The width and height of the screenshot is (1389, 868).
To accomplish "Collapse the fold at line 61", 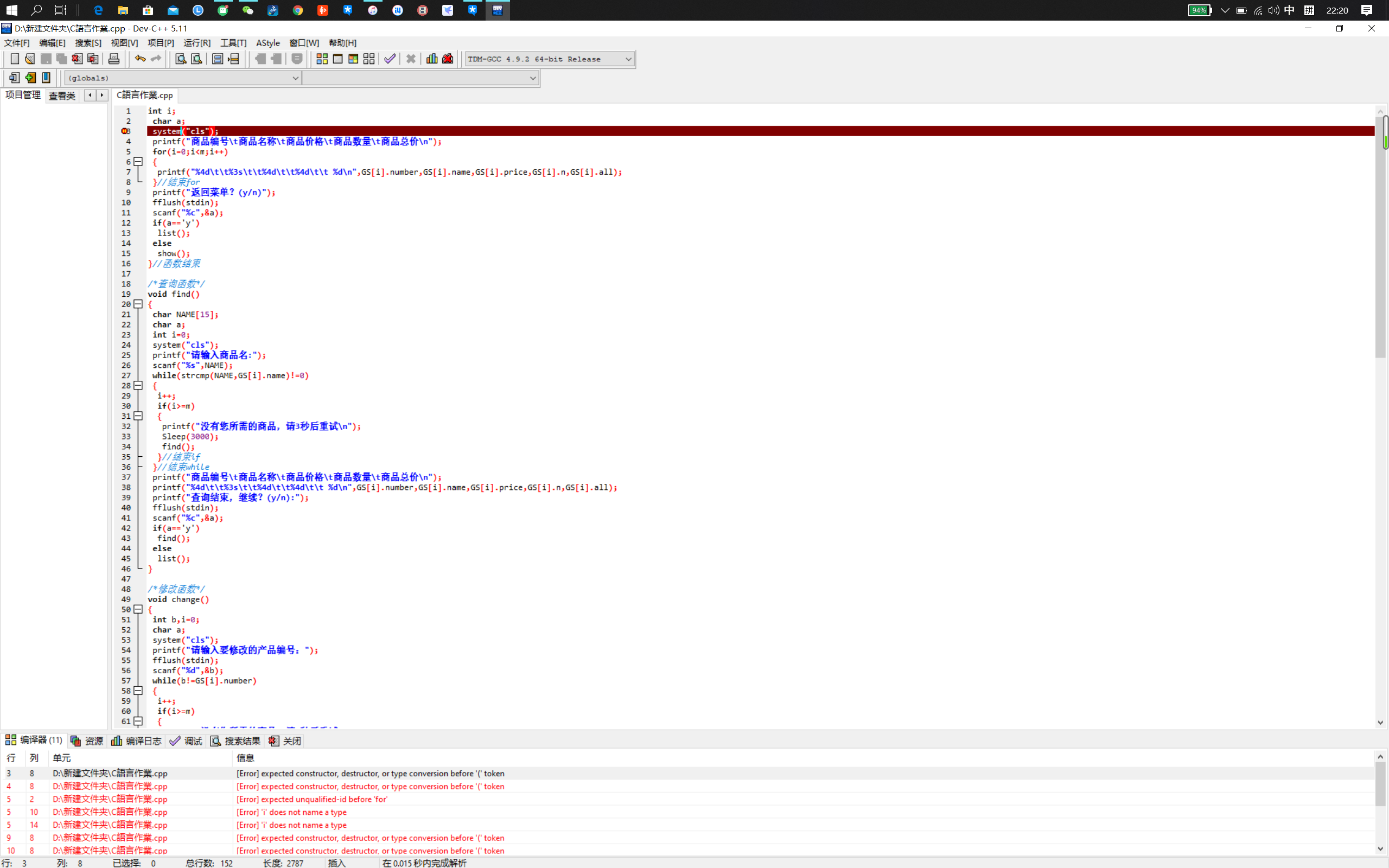I will tap(138, 722).
